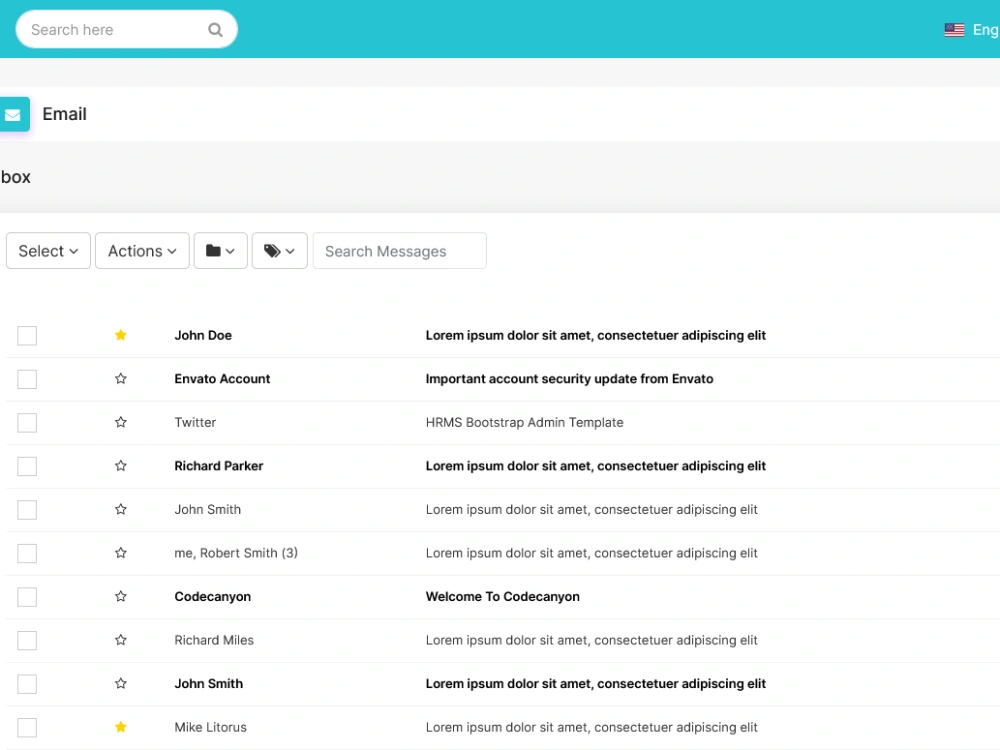The height and width of the screenshot is (750, 1000).
Task: Open the Codecanyon sender name
Action: 212,597
